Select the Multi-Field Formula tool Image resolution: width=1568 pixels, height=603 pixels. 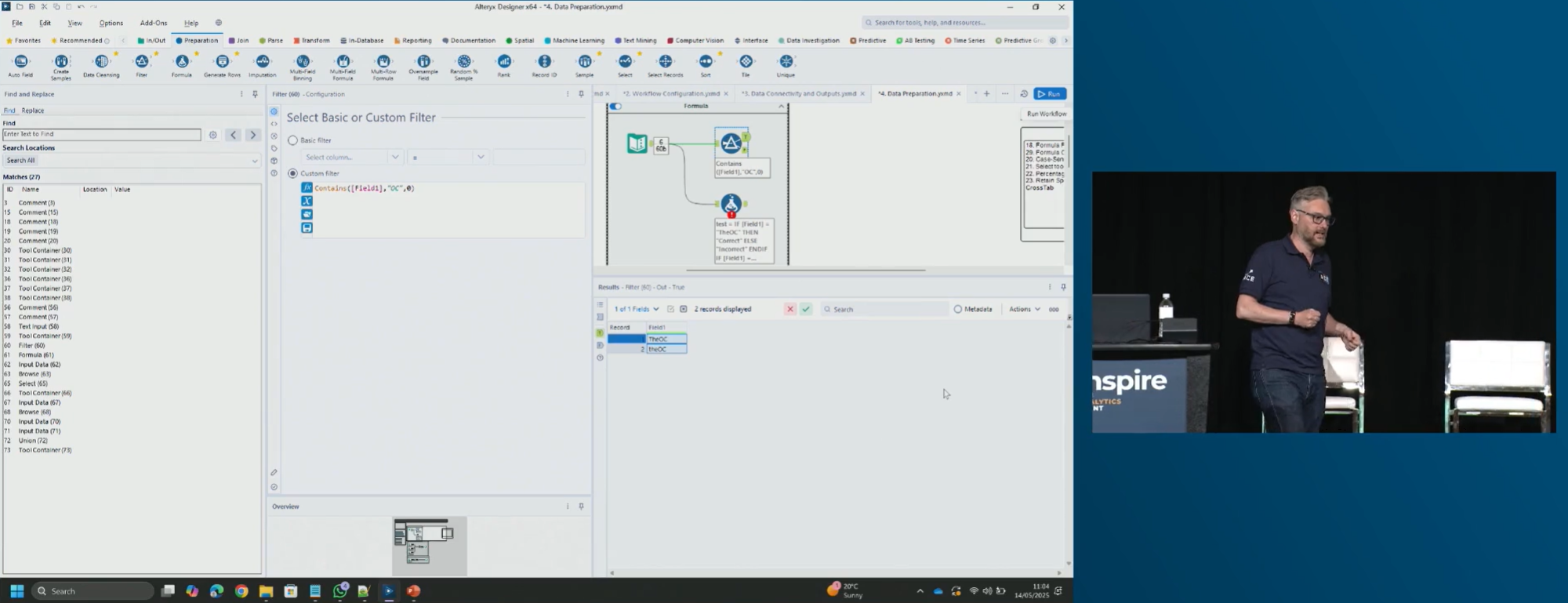pyautogui.click(x=343, y=62)
